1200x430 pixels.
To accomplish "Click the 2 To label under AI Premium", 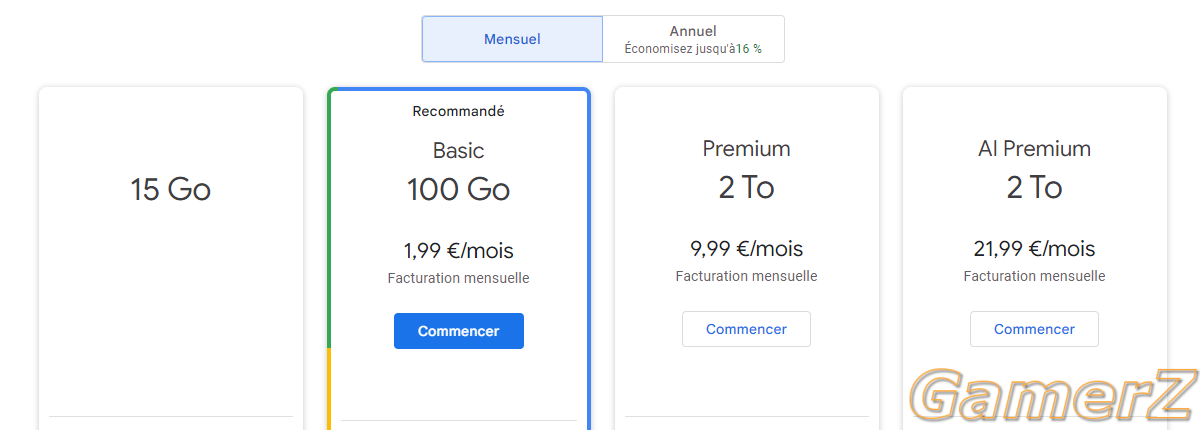I will pyautogui.click(x=1034, y=187).
